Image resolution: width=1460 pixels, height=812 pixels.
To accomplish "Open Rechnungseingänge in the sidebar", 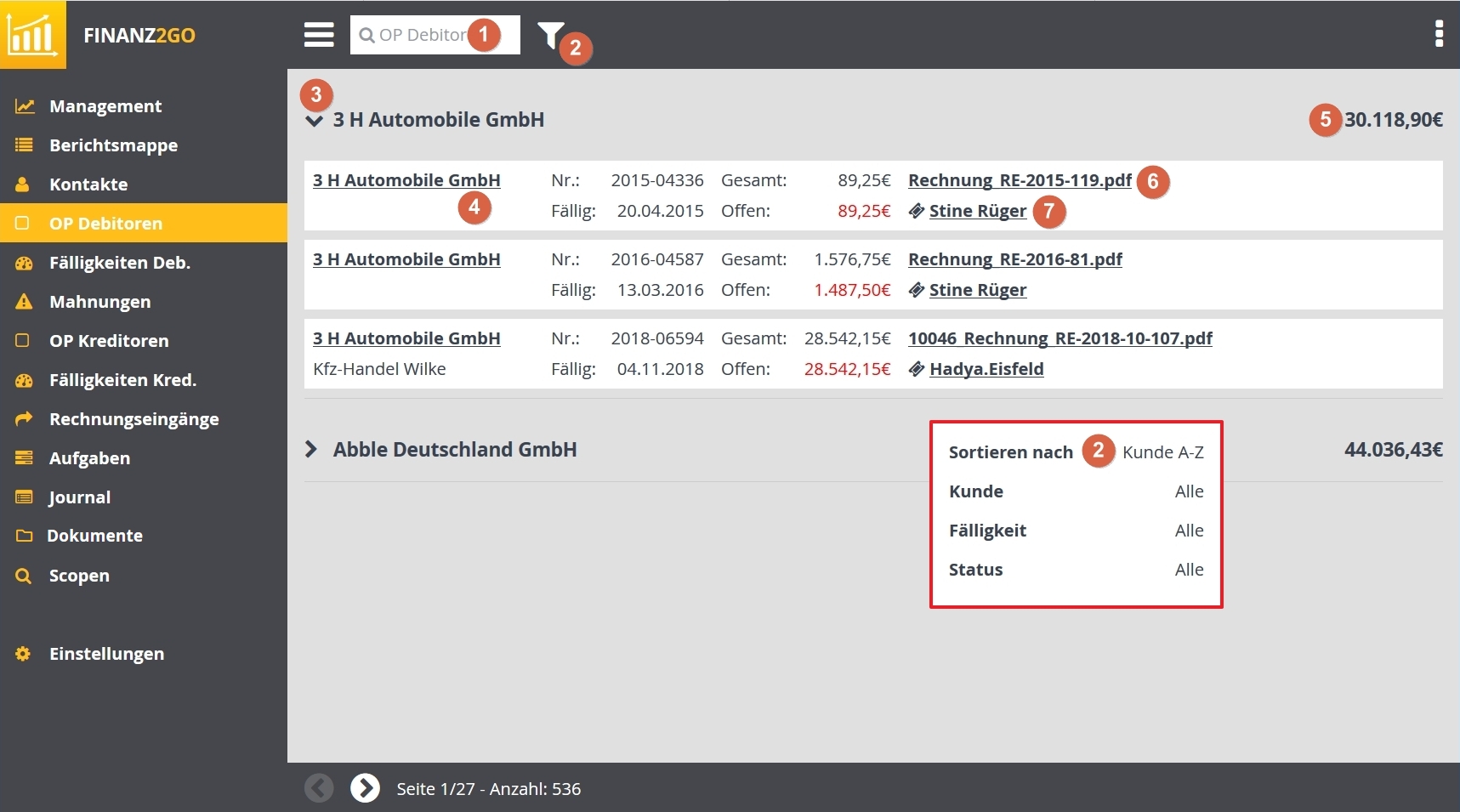I will (134, 419).
